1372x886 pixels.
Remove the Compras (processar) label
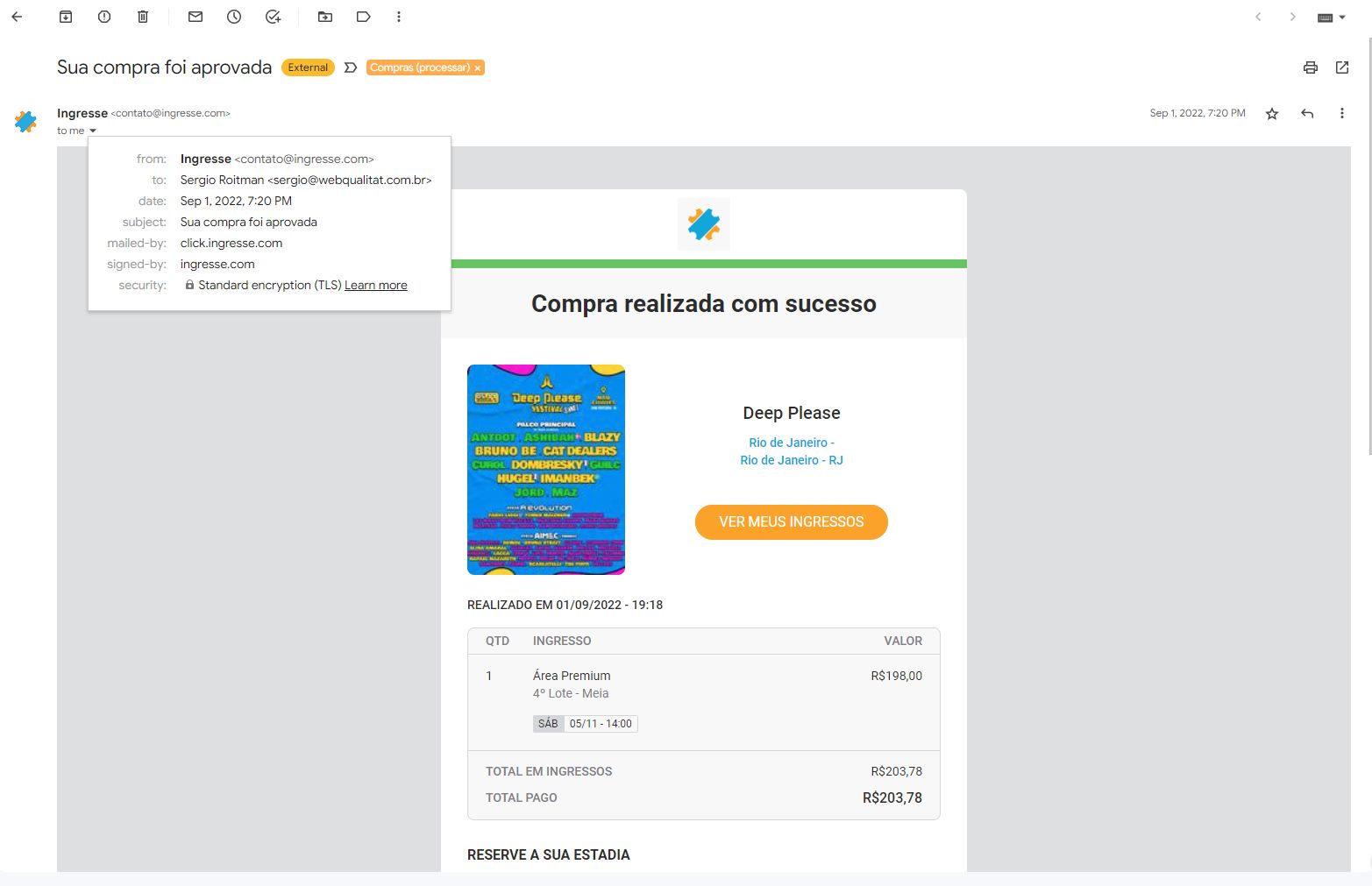[478, 67]
